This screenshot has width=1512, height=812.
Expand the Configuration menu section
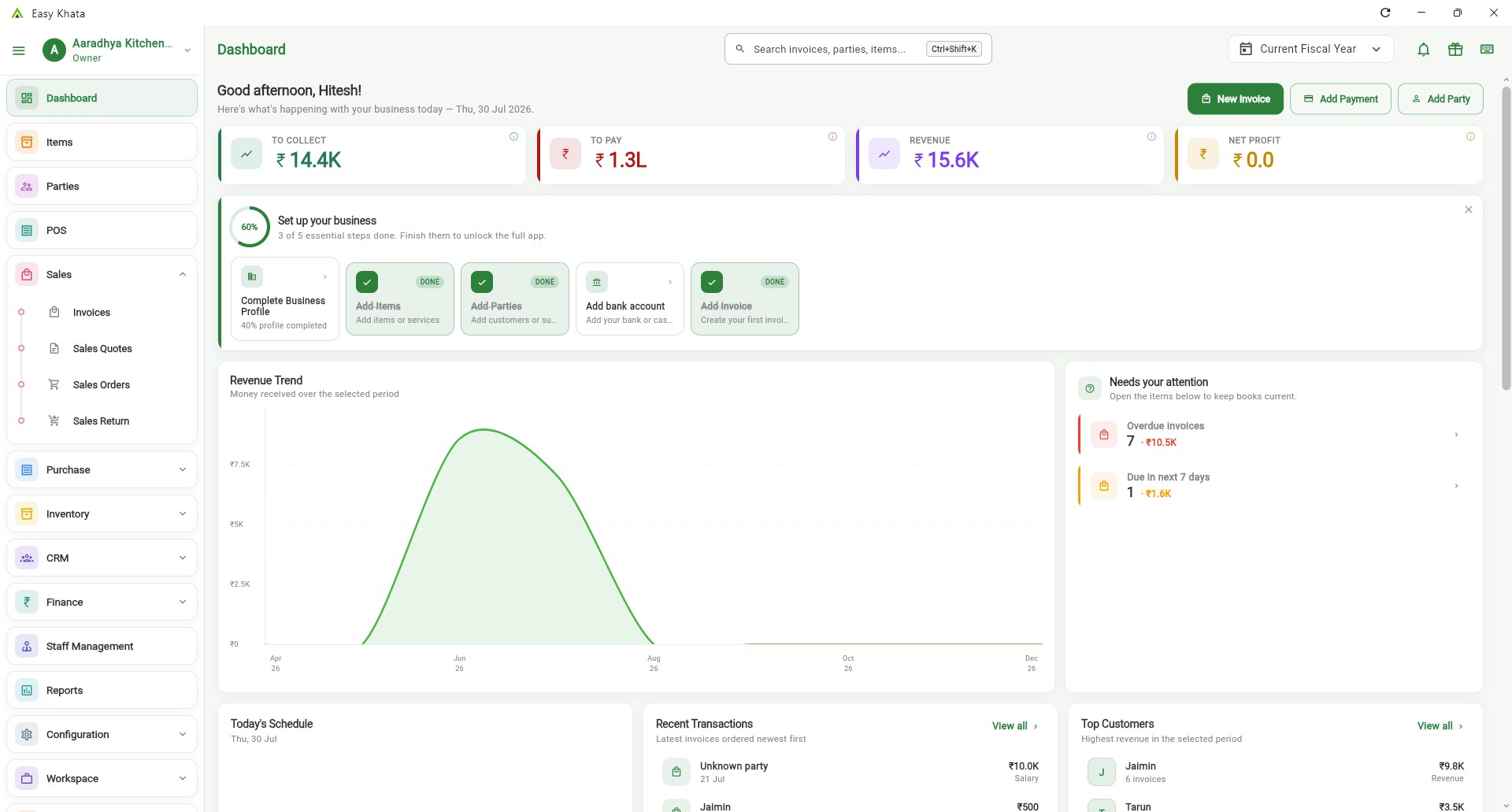click(183, 735)
